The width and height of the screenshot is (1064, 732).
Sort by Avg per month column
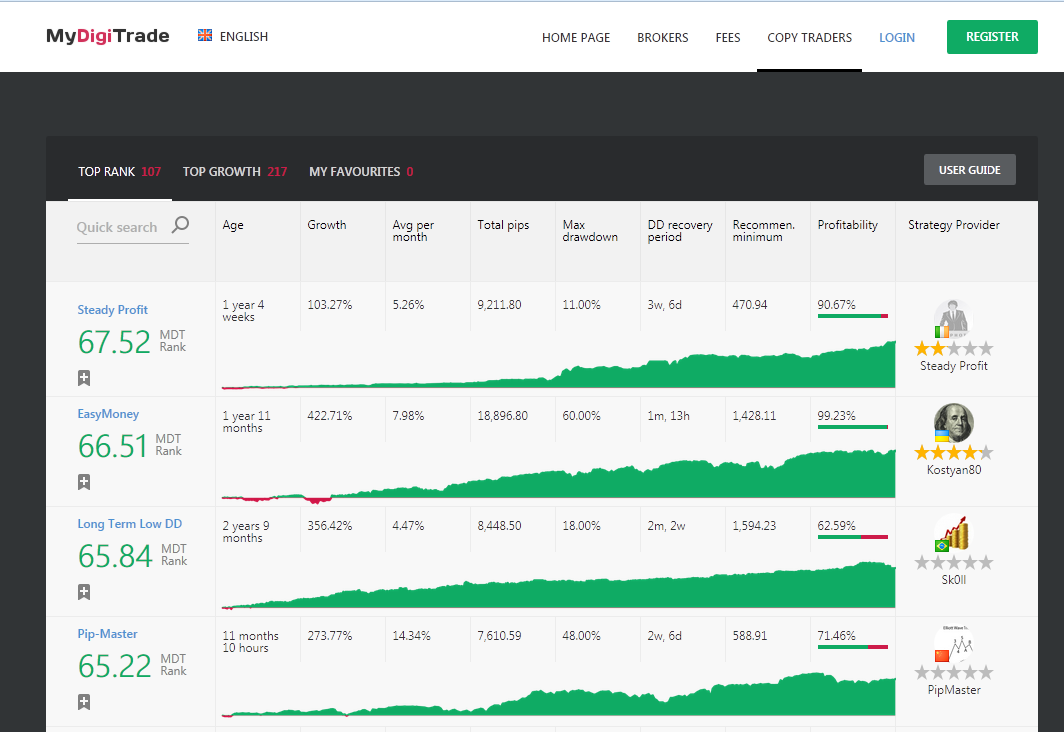413,231
